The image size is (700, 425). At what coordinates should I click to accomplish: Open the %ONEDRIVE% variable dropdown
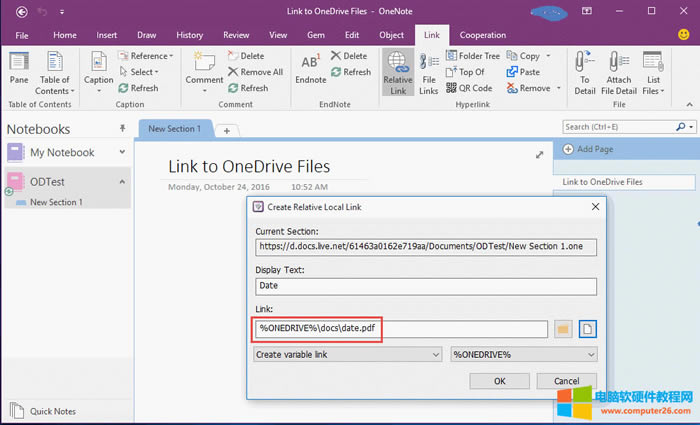click(x=524, y=354)
